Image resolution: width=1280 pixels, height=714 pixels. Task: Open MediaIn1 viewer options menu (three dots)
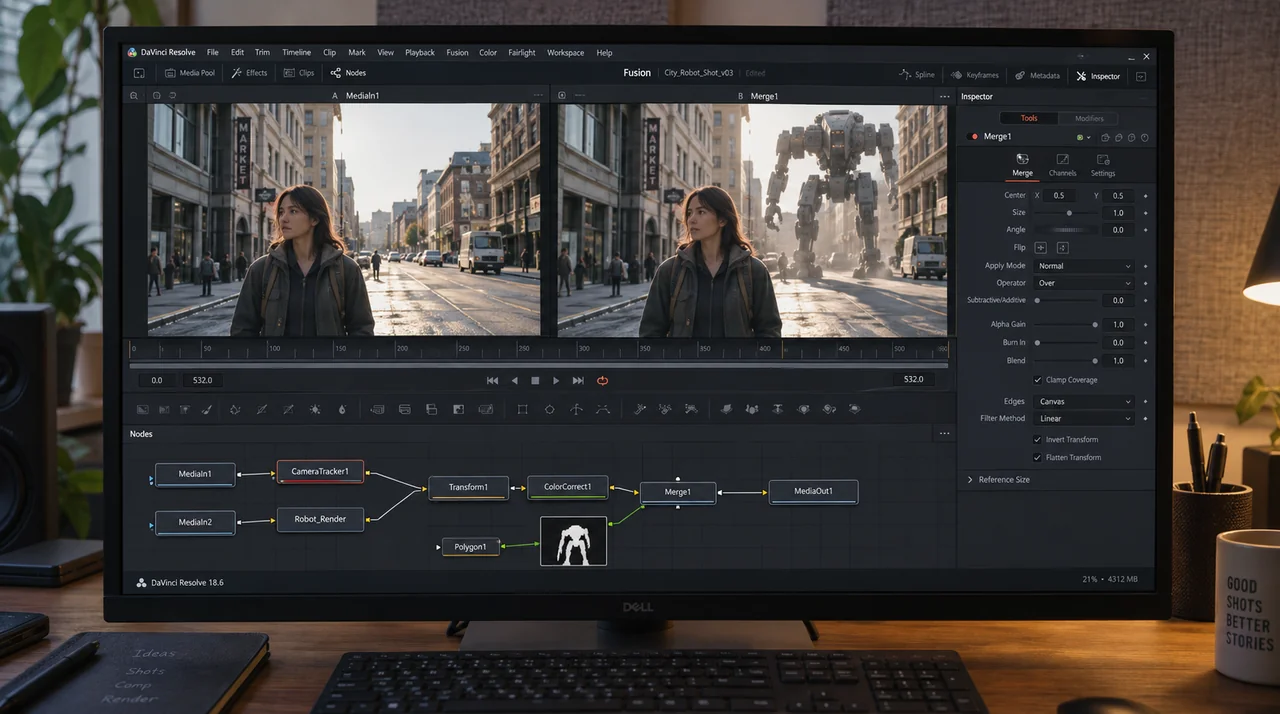(x=538, y=95)
